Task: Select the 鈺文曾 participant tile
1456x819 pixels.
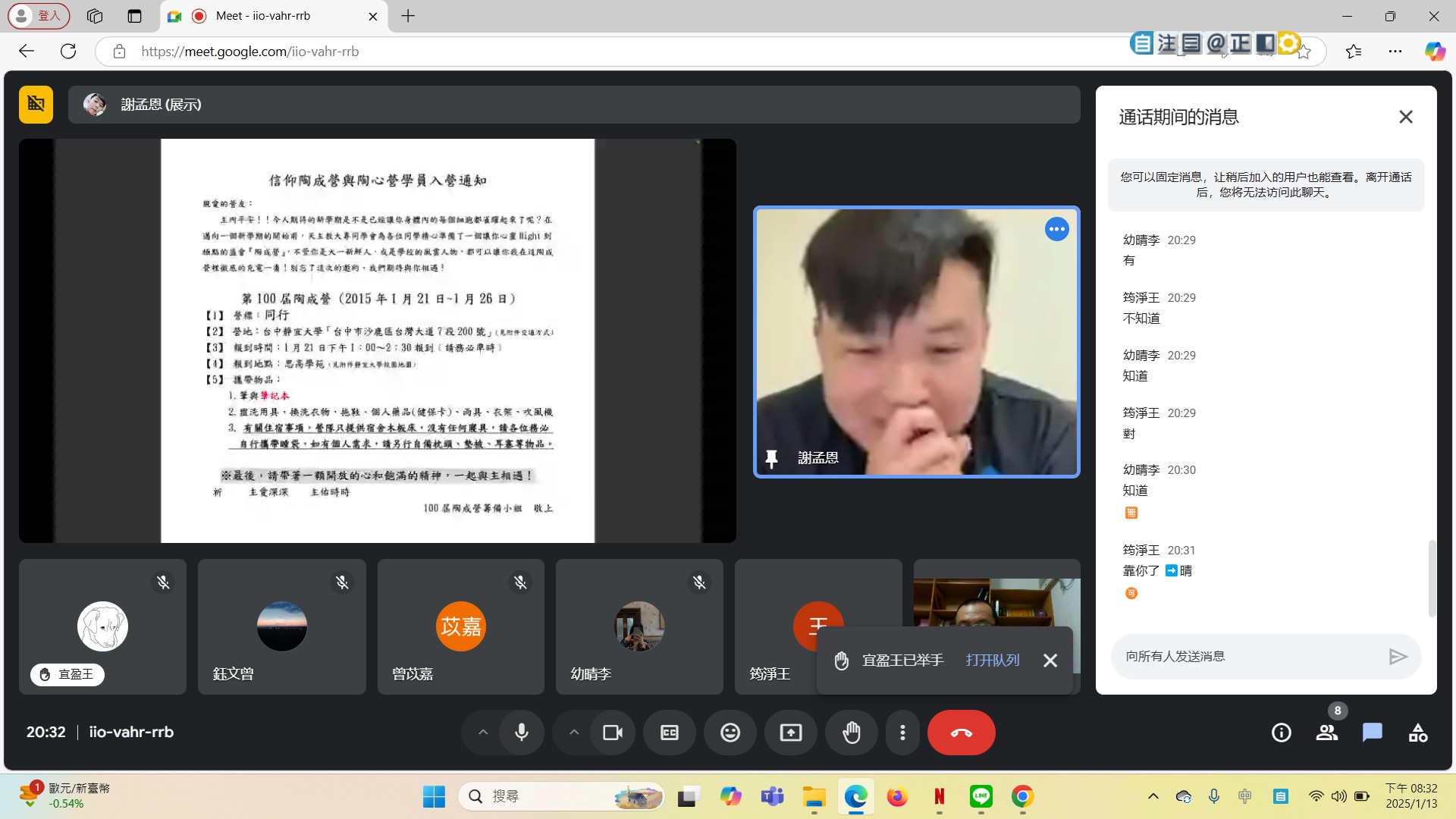Action: (x=282, y=626)
